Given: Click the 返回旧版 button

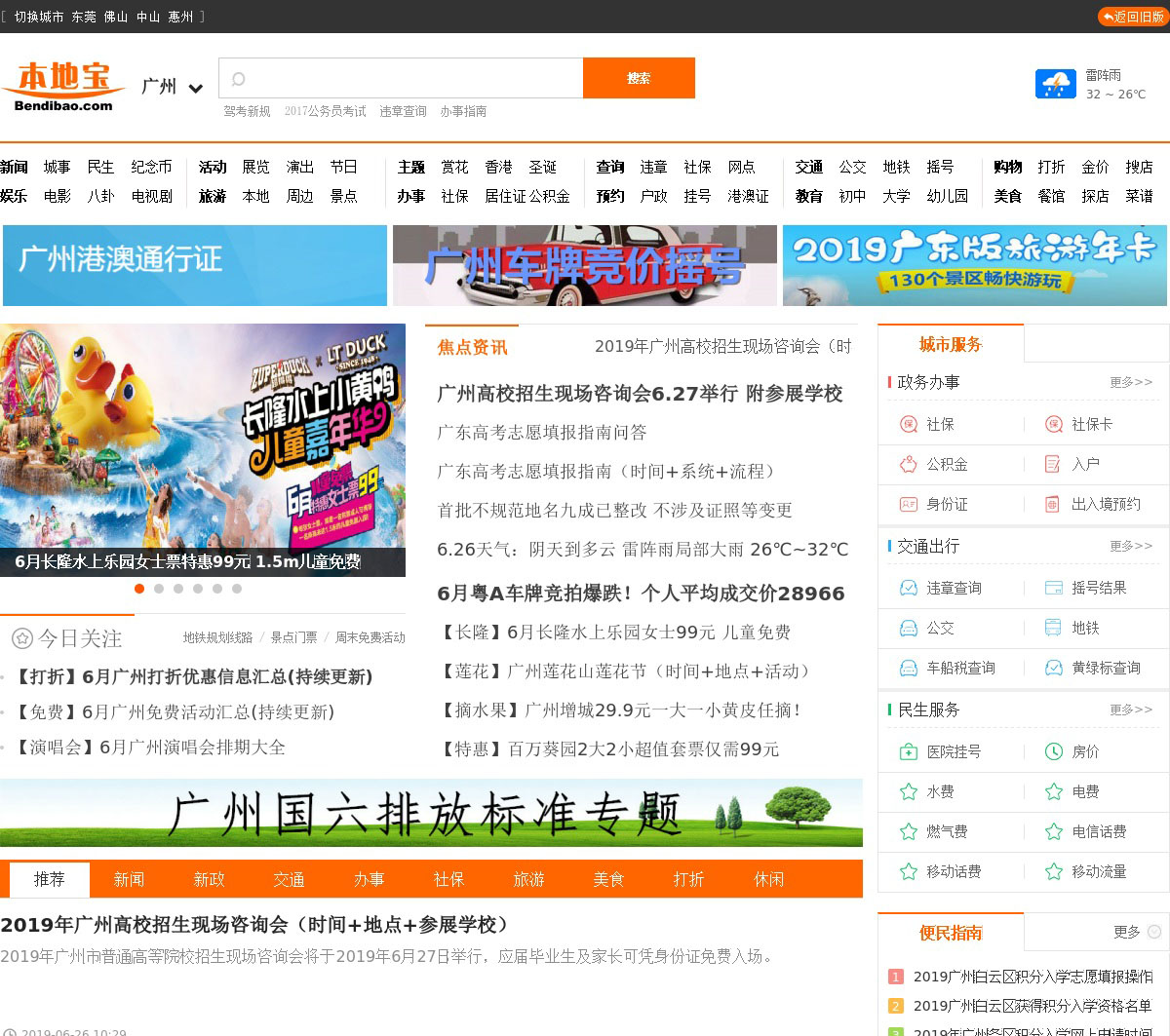Looking at the screenshot, I should click(x=1132, y=17).
